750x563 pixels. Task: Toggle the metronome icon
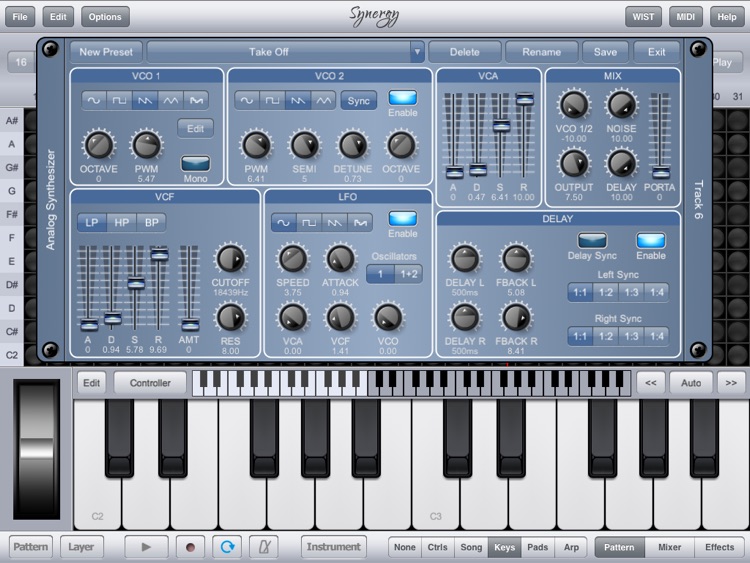[265, 547]
